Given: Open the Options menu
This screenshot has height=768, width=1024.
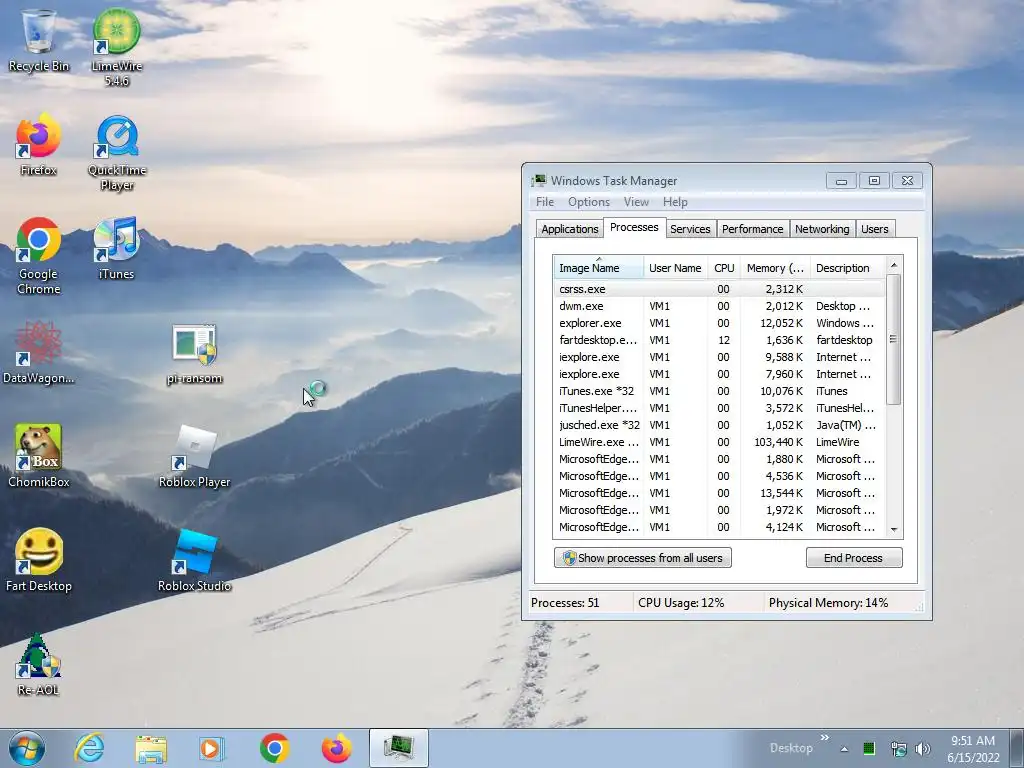Looking at the screenshot, I should pos(588,202).
